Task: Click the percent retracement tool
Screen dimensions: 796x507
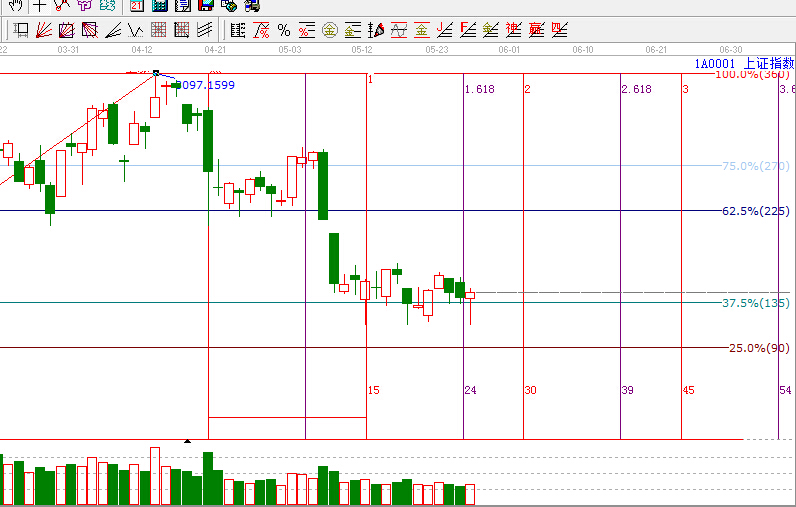Action: point(284,30)
